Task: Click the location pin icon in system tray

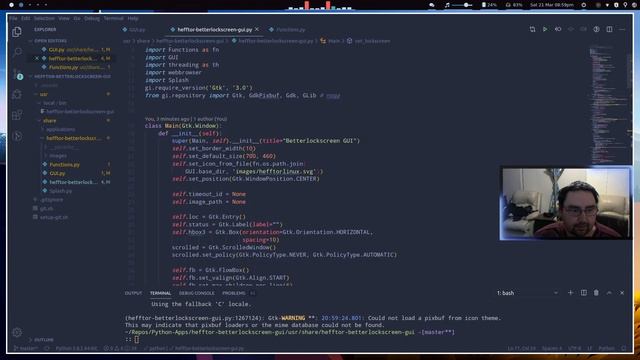Action: 625,5
